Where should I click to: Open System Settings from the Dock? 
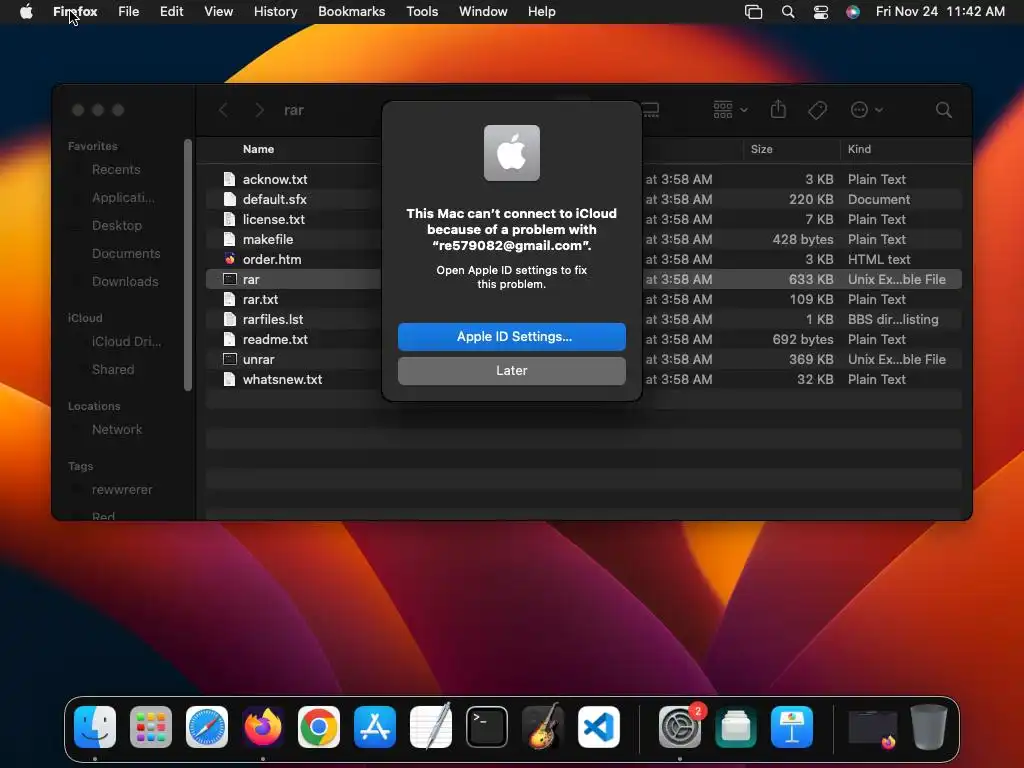[x=680, y=727]
